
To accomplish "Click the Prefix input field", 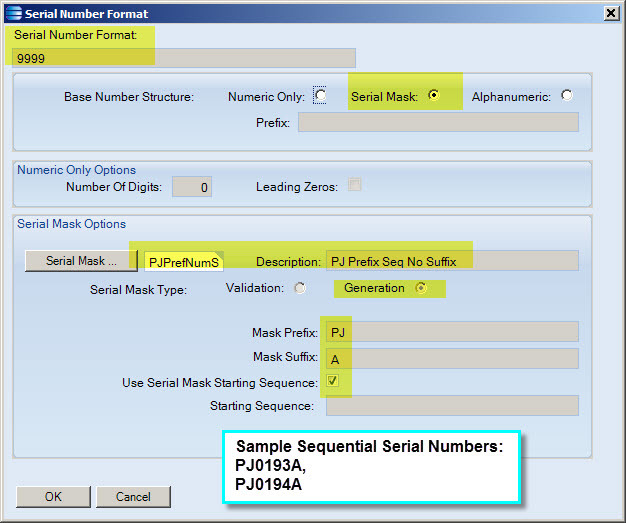I will click(x=438, y=122).
